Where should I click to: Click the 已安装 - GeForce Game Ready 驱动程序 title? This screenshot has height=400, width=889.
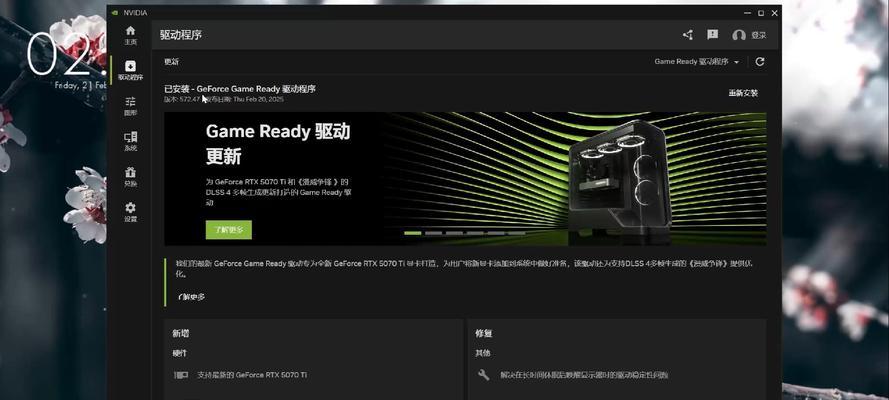[x=240, y=89]
